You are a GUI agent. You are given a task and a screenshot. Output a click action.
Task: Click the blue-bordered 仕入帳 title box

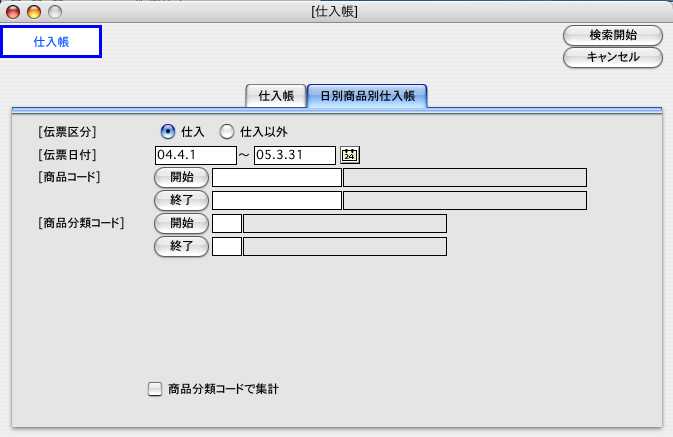pyautogui.click(x=52, y=41)
